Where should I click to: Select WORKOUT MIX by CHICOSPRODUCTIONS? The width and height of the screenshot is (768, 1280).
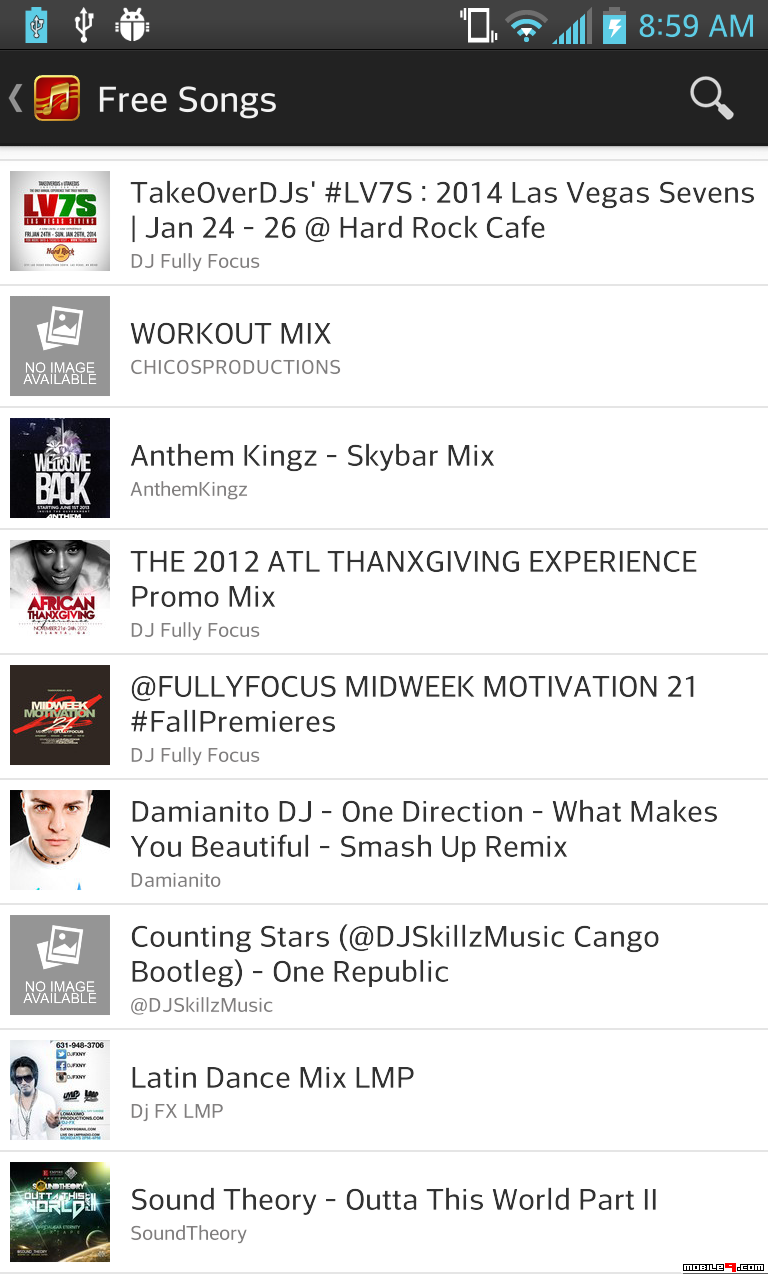pyautogui.click(x=384, y=347)
